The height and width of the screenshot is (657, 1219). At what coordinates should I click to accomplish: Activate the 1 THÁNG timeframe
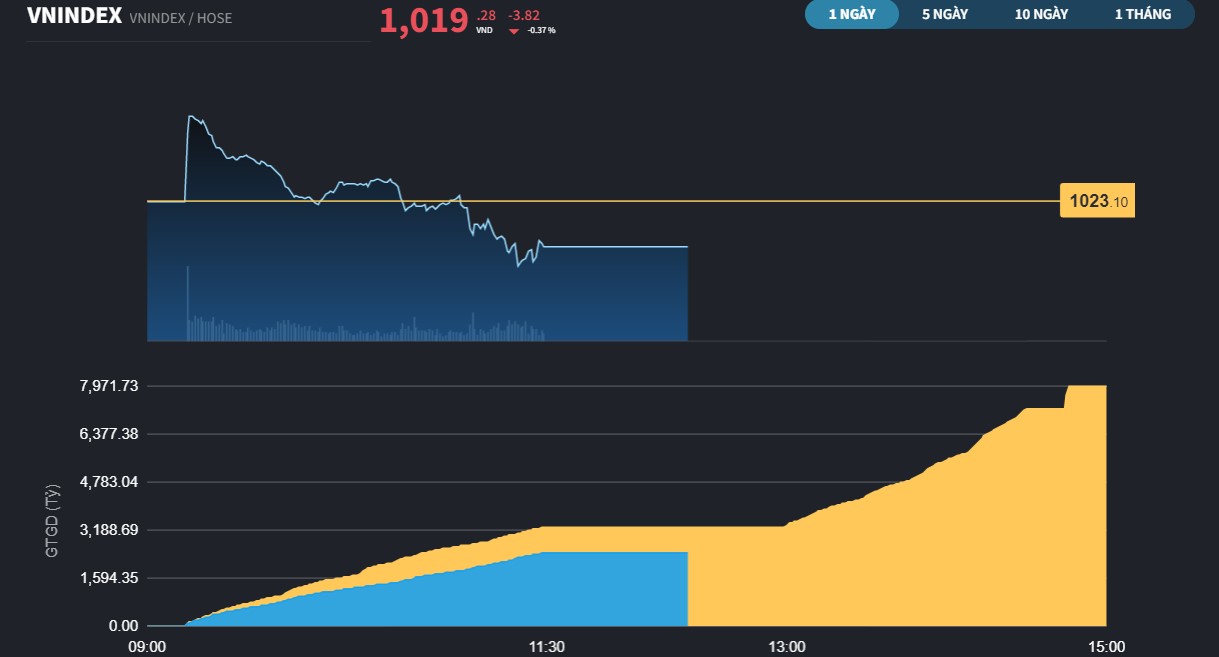(1142, 14)
